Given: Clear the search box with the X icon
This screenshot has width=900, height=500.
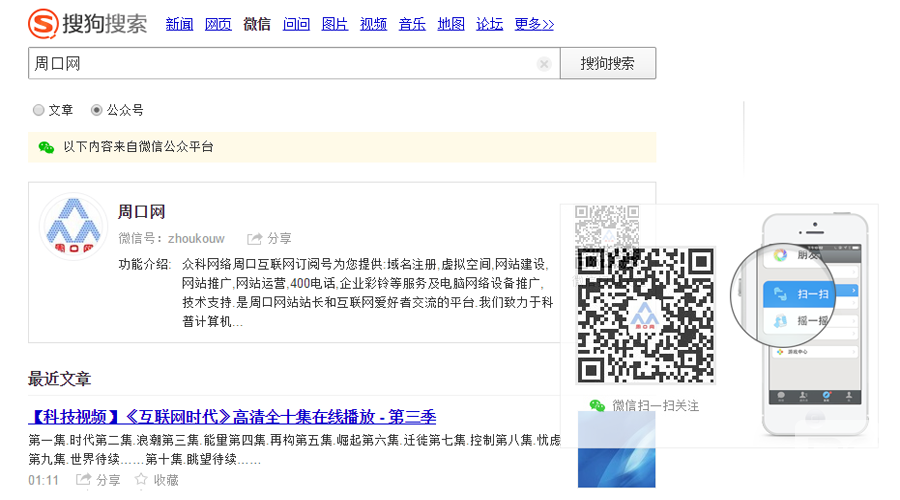Looking at the screenshot, I should coord(544,64).
